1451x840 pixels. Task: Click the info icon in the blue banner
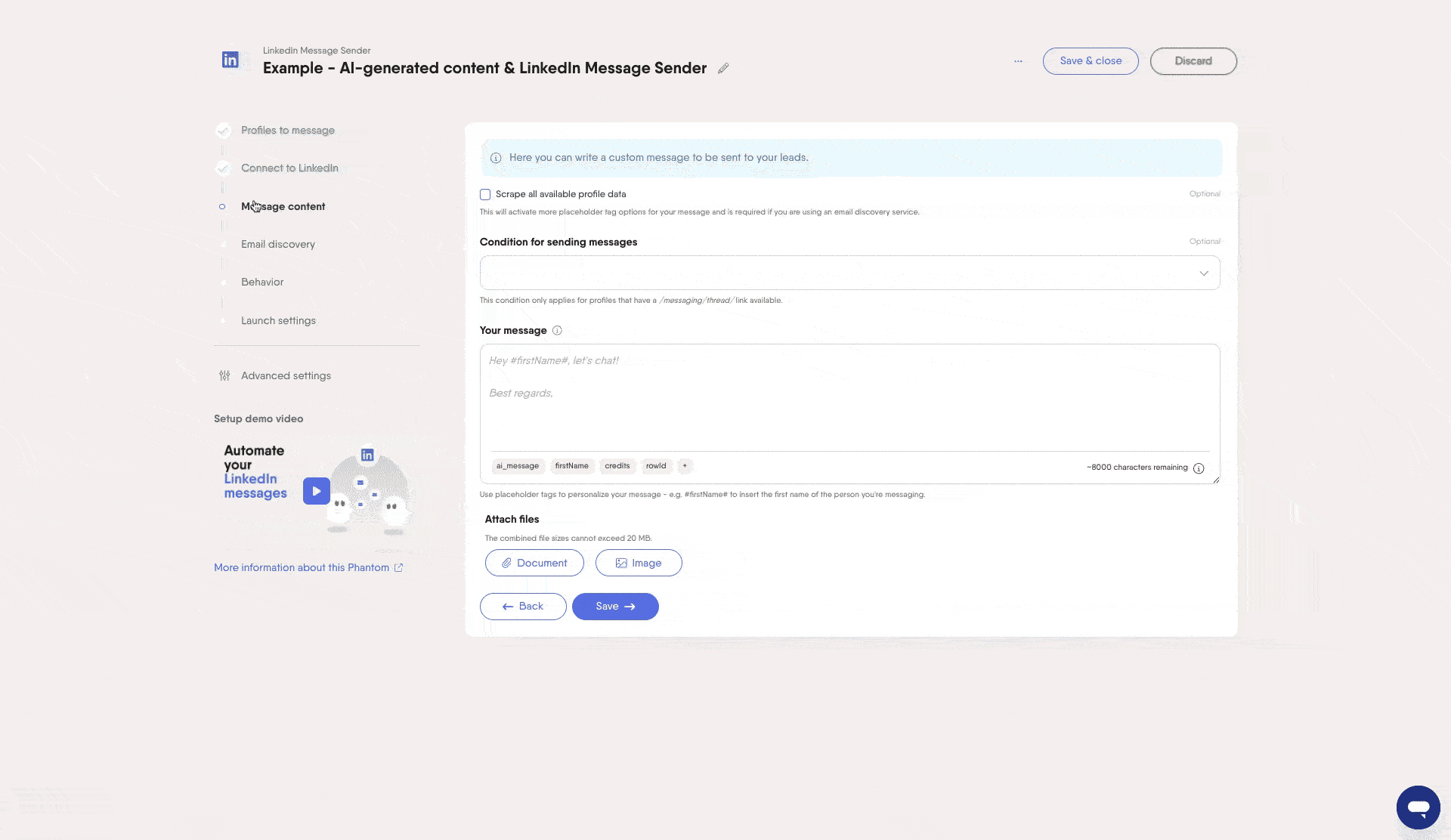[x=496, y=158]
